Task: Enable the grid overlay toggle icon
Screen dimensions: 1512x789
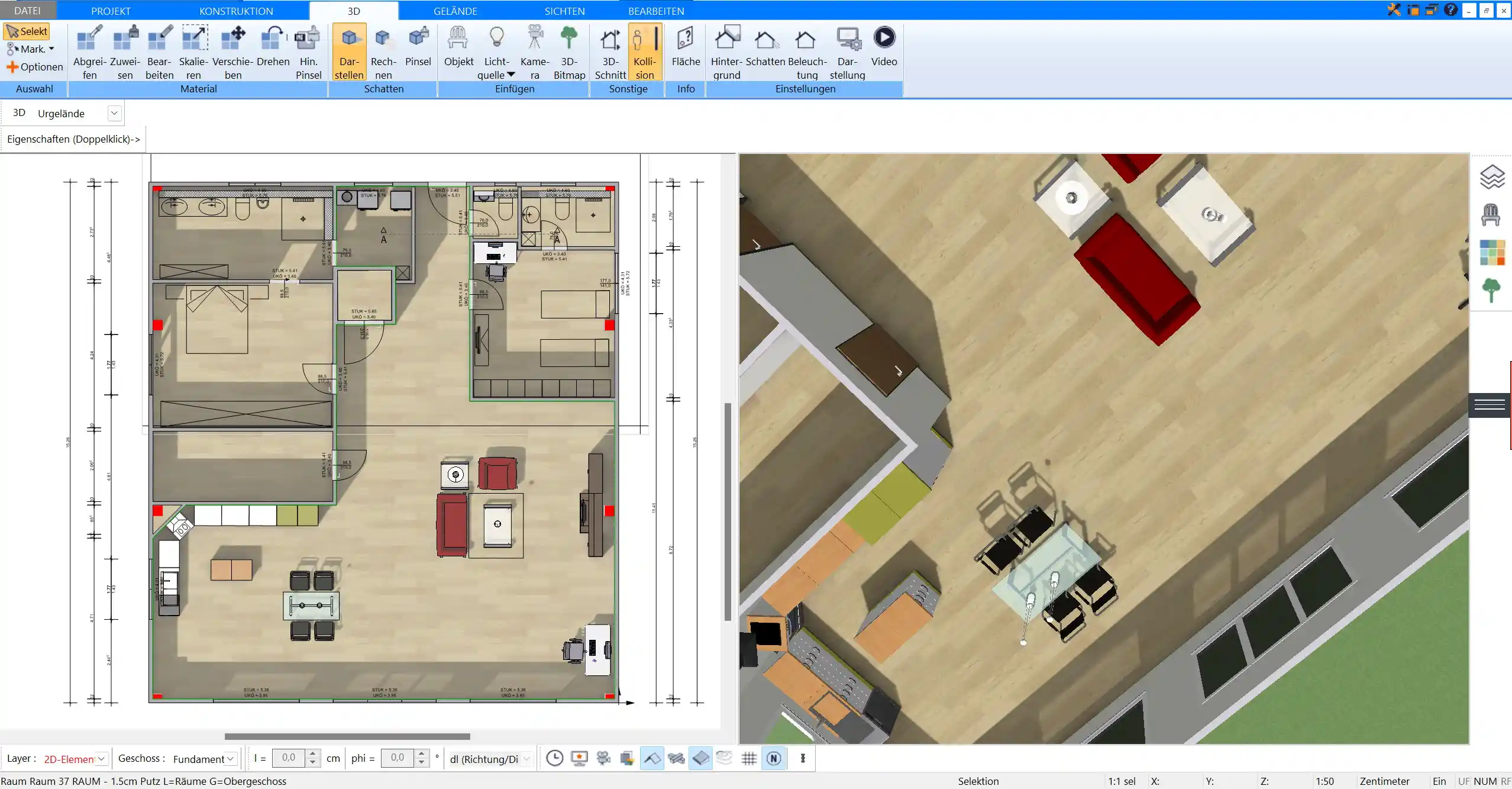Action: (749, 758)
